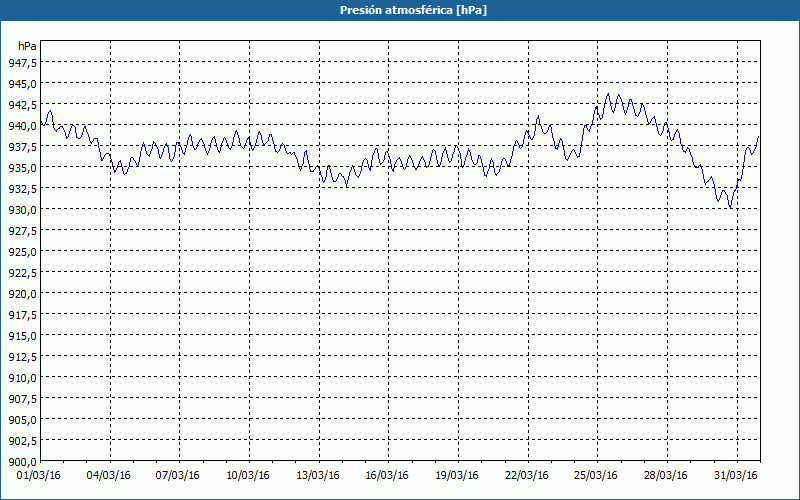Click the 16/03/16 date label
The height and width of the screenshot is (500, 800).
pyautogui.click(x=387, y=476)
